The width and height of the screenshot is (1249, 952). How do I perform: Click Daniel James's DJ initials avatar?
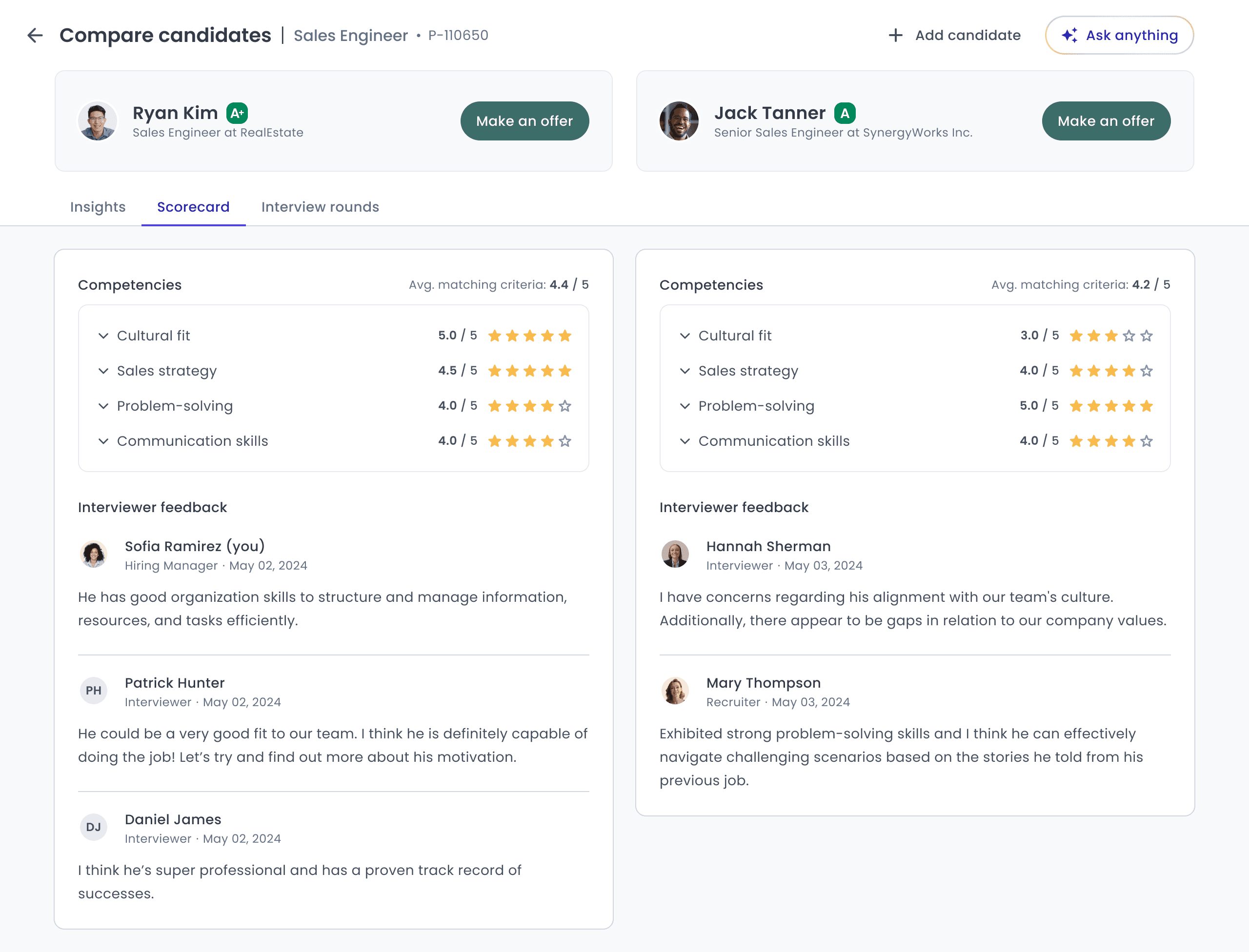click(x=94, y=827)
